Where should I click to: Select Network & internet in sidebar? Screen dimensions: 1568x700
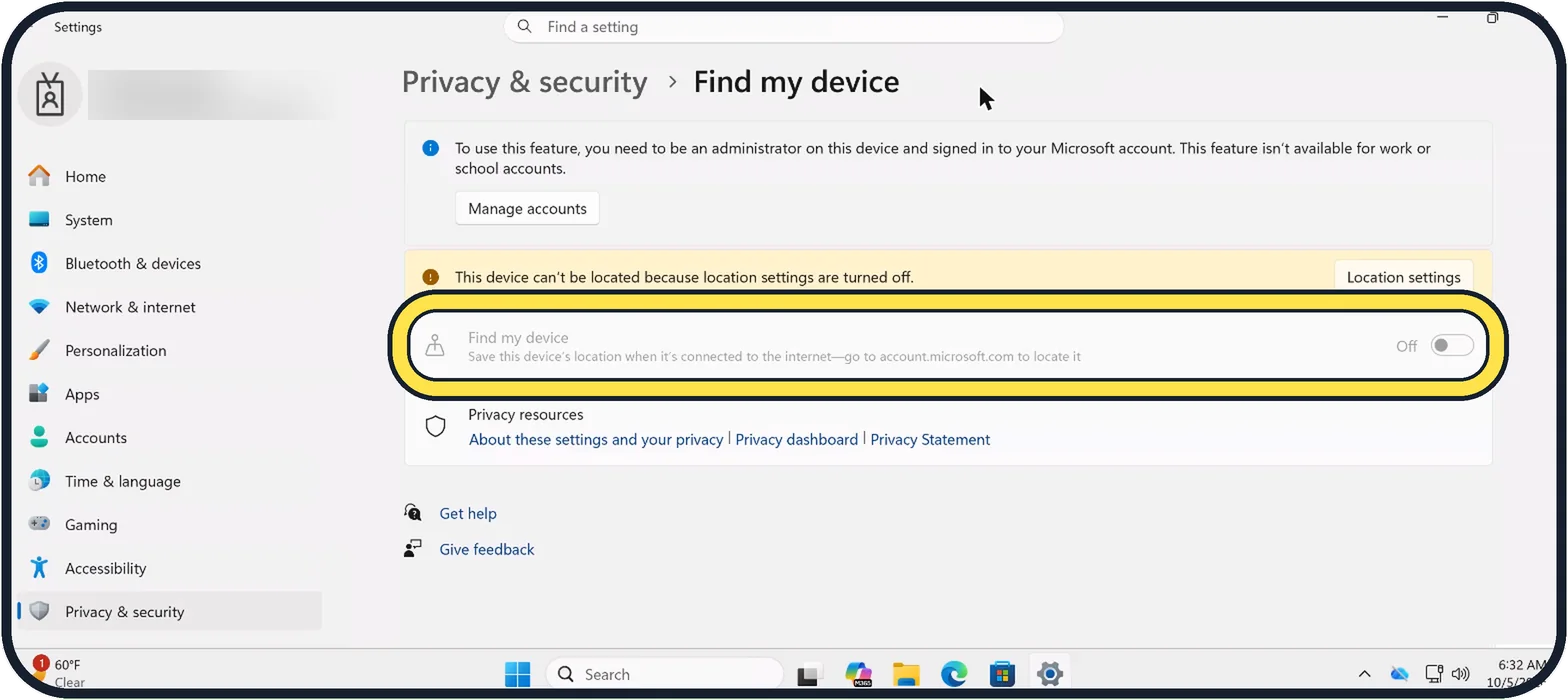click(170, 307)
